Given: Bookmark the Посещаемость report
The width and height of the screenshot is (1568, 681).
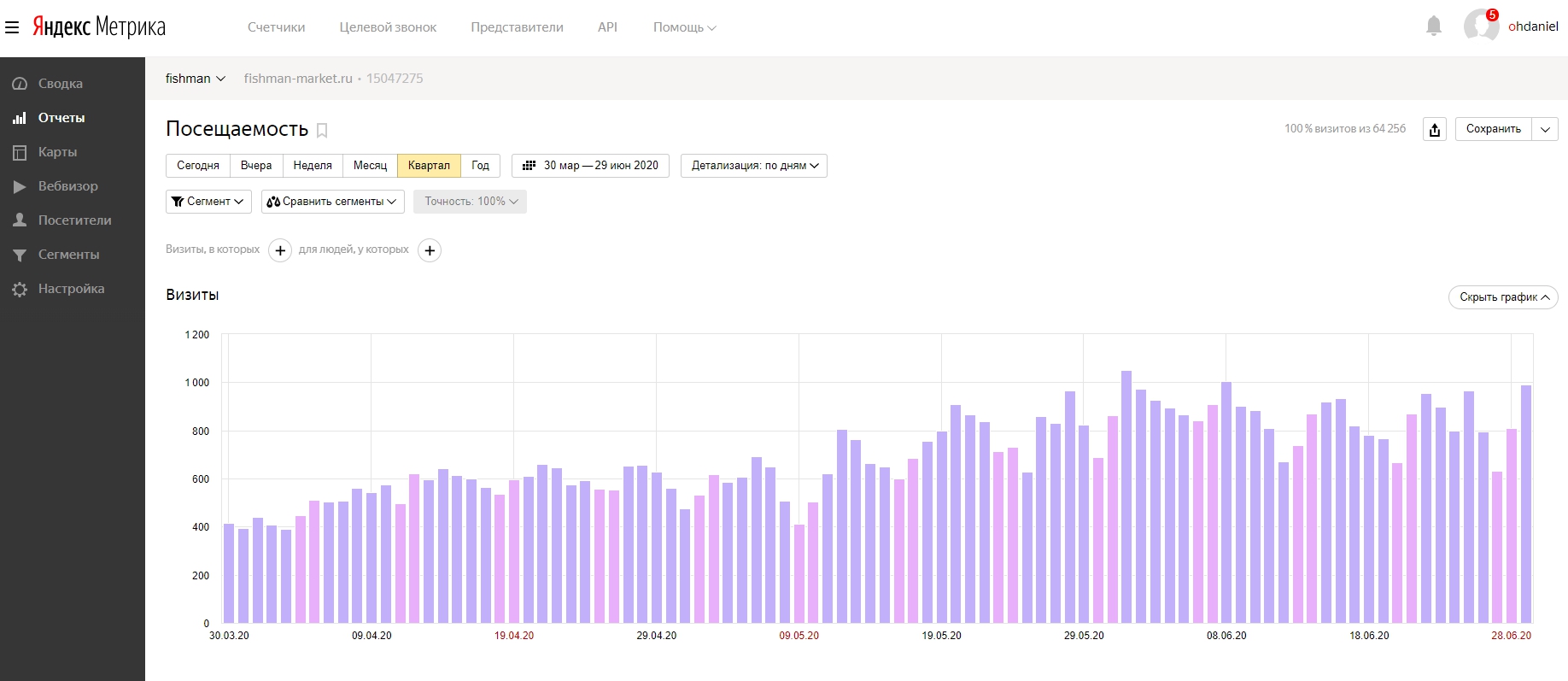Looking at the screenshot, I should coord(322,130).
